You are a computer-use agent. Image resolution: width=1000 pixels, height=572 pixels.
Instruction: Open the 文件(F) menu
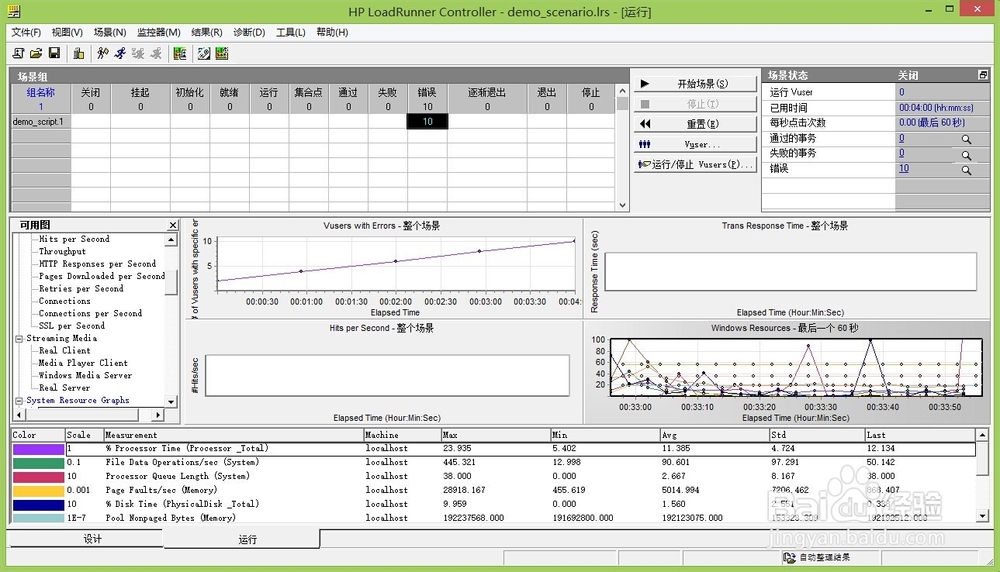tap(26, 32)
